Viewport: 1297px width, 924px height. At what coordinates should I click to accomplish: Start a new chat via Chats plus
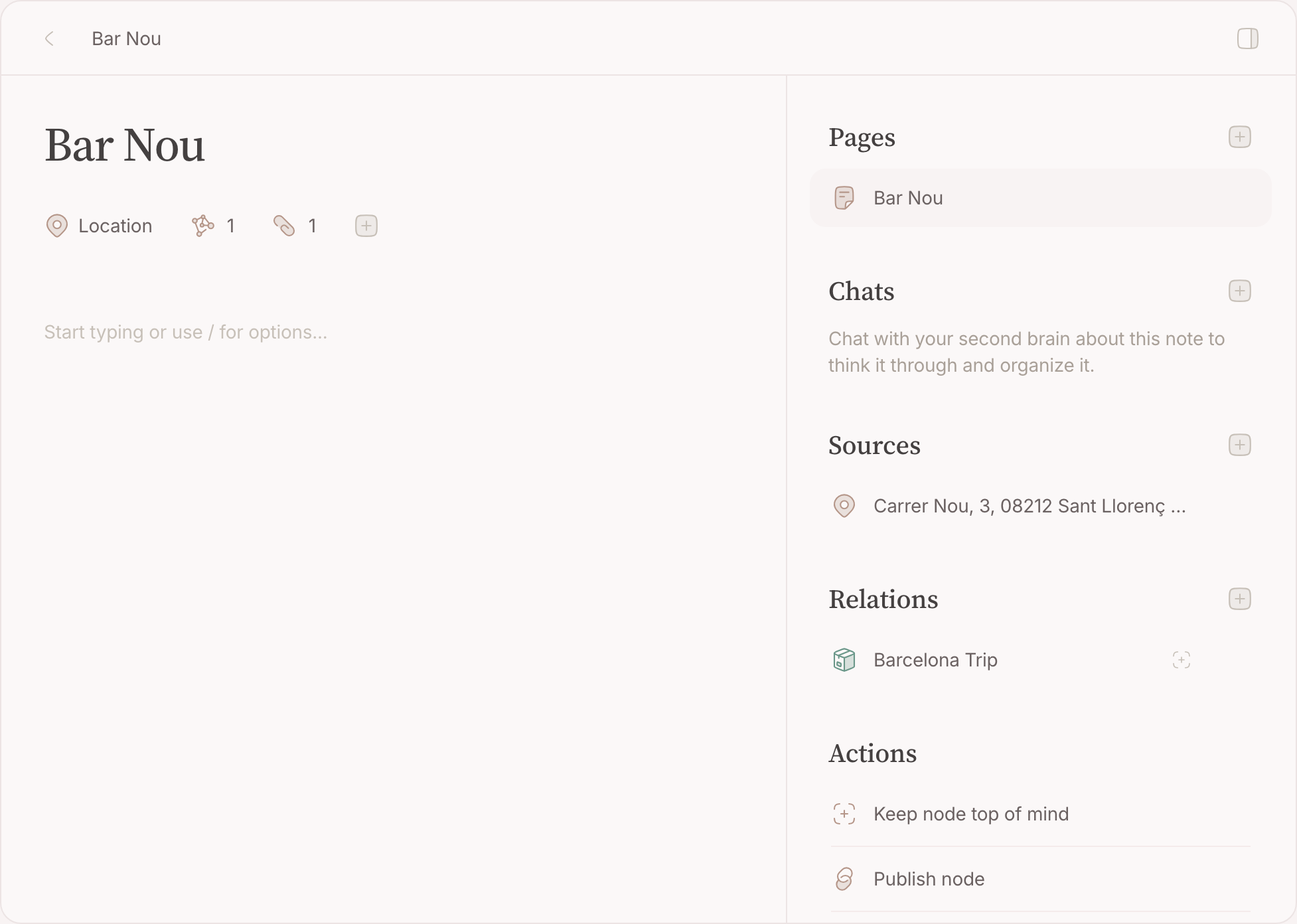coord(1239,291)
